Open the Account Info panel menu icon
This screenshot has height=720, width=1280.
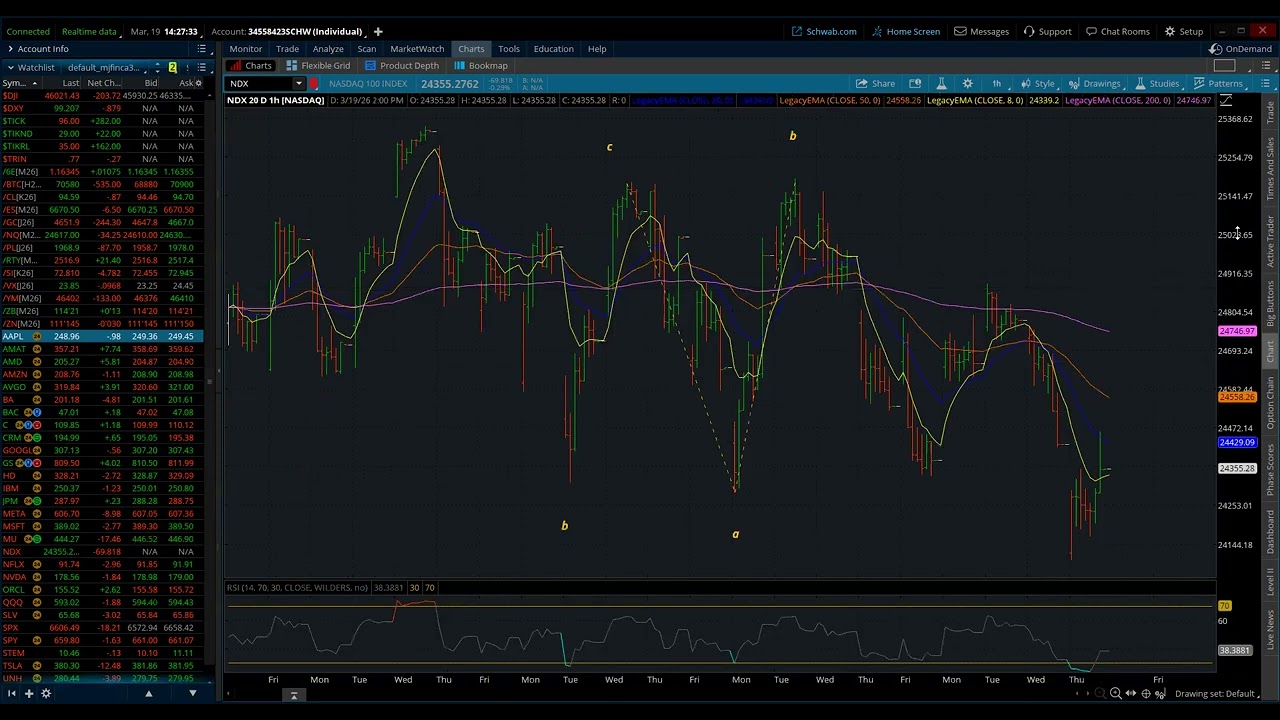click(201, 48)
